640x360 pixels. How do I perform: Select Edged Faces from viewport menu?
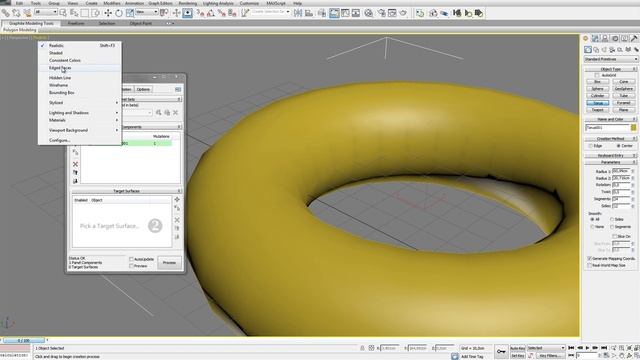[x=80, y=68]
